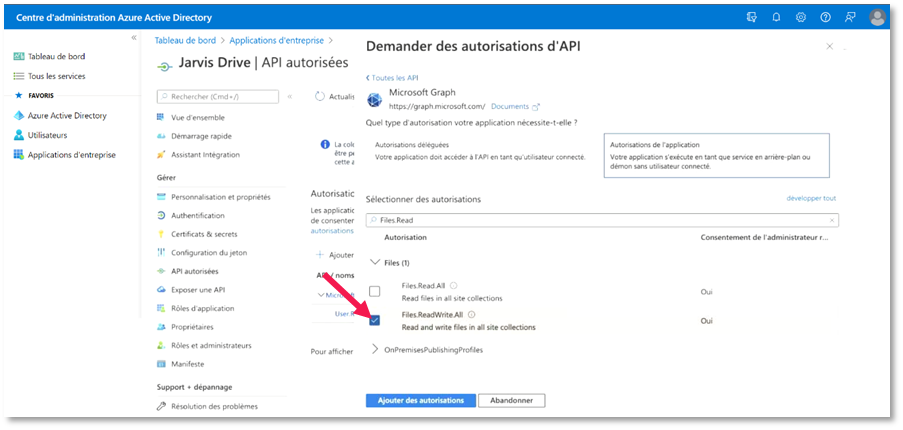
Task: Go back via Toutes les API link
Action: tap(392, 78)
